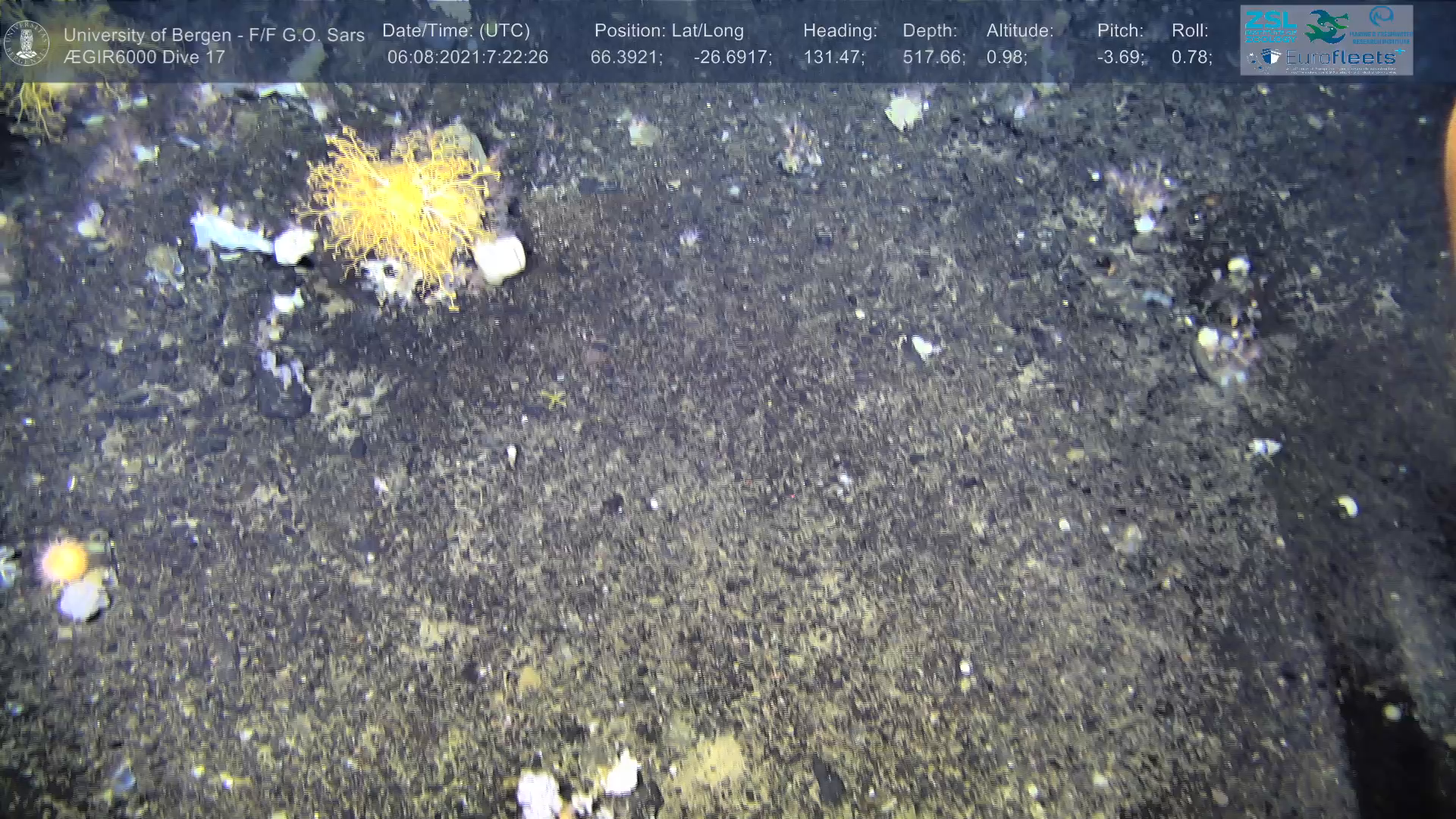This screenshot has height=819, width=1456.
Task: Click the Pitch value -3.69
Action: 1120,58
